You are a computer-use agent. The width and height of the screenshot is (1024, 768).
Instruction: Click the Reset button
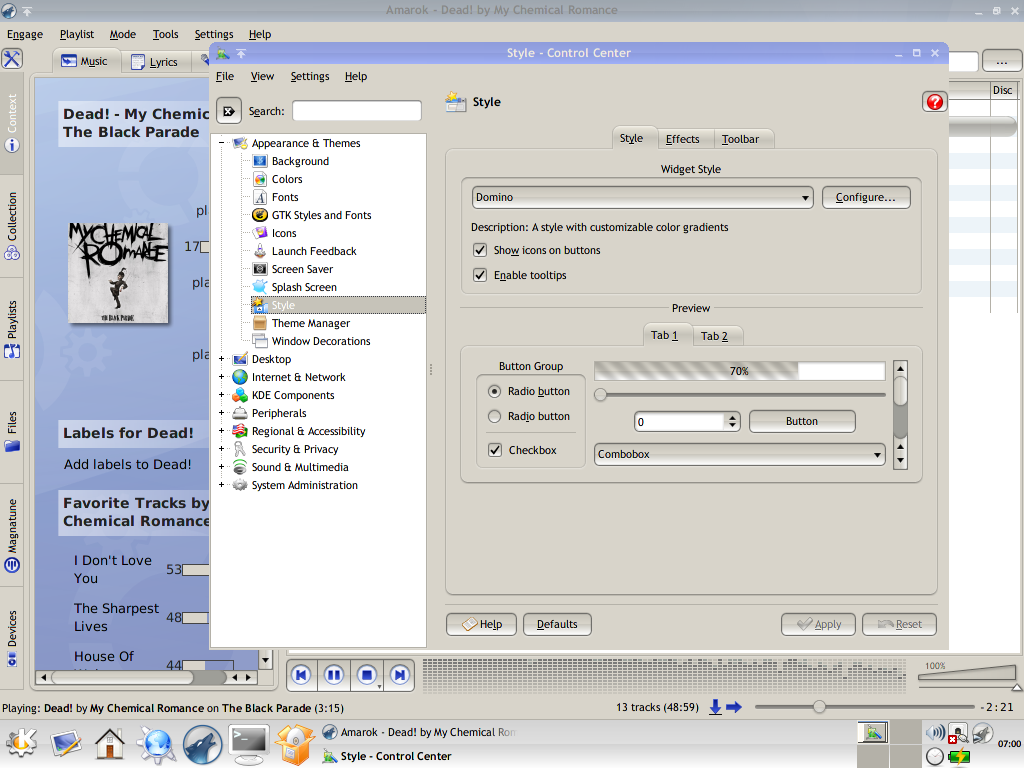(899, 624)
